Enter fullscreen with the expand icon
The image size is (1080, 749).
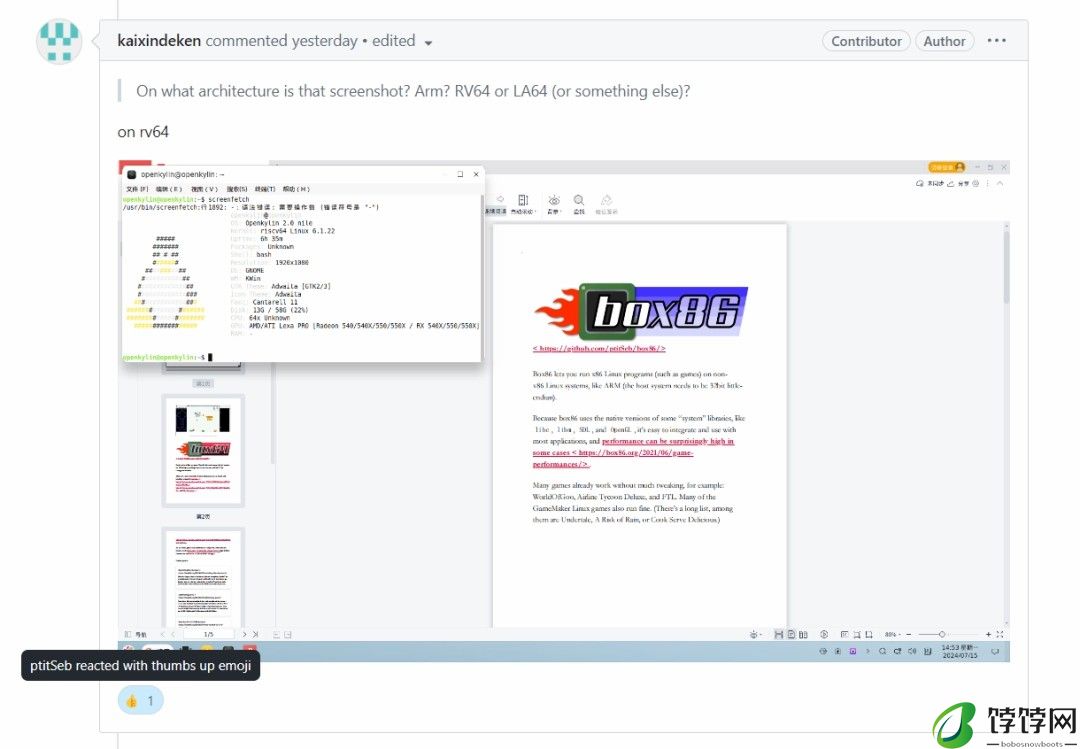(1000, 634)
